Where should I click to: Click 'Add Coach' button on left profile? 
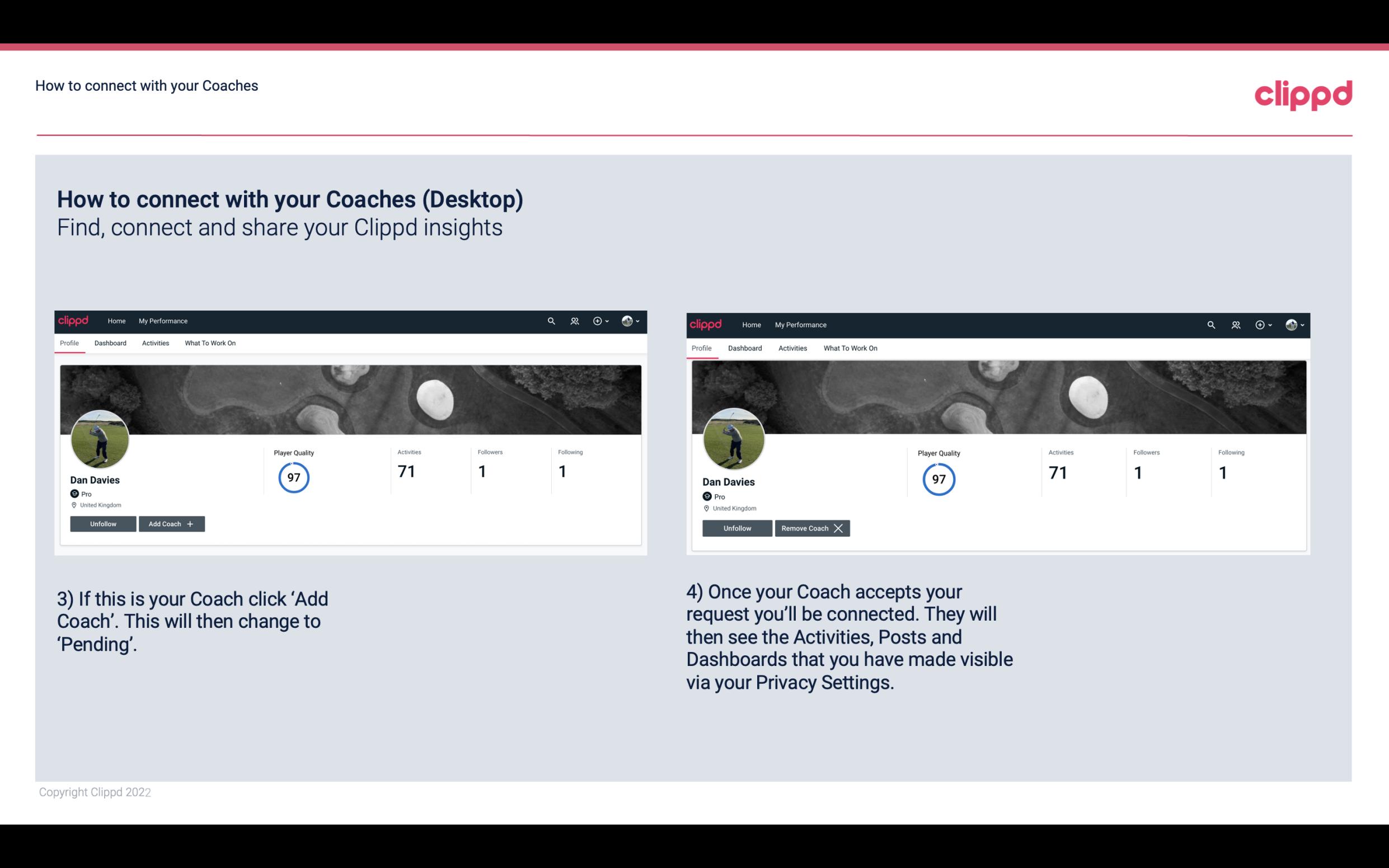click(171, 523)
